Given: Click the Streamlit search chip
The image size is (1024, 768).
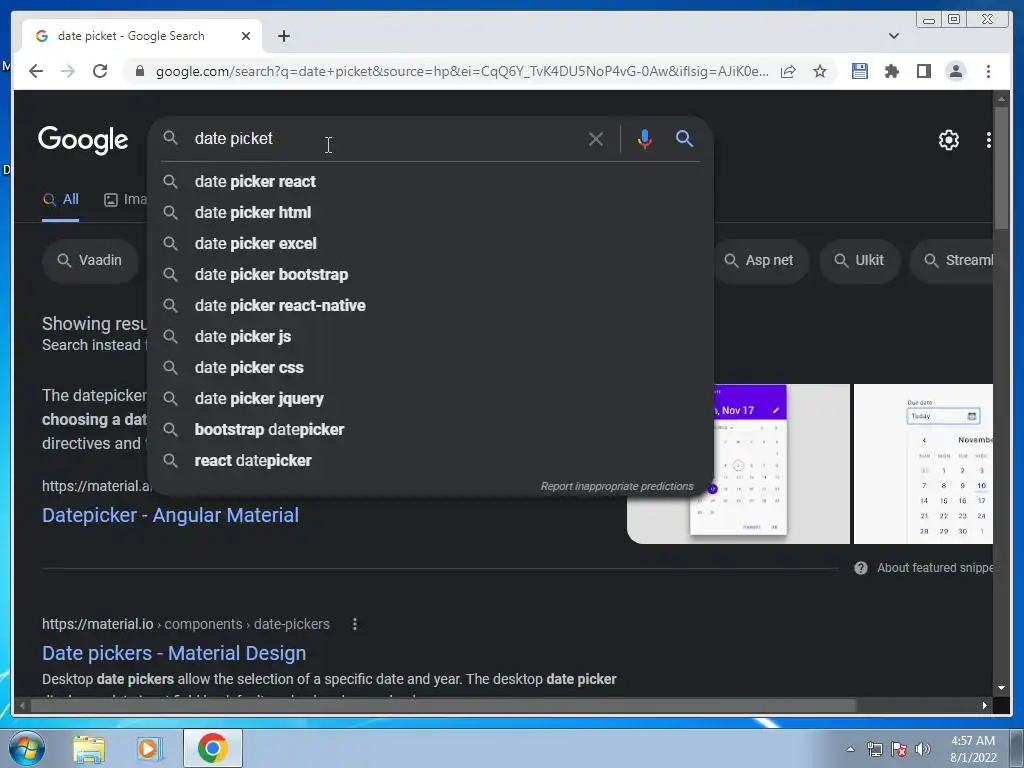Looking at the screenshot, I should click(952, 261).
